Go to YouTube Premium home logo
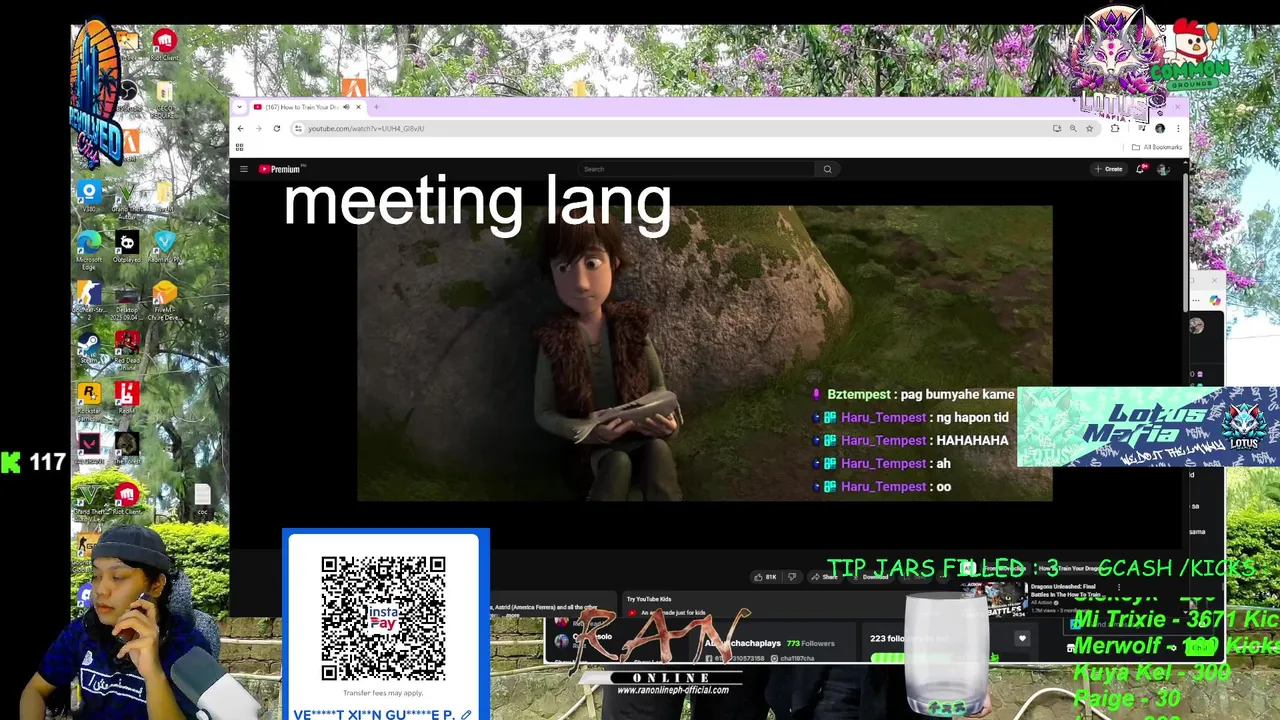Viewport: 1280px width, 720px height. 280,169
